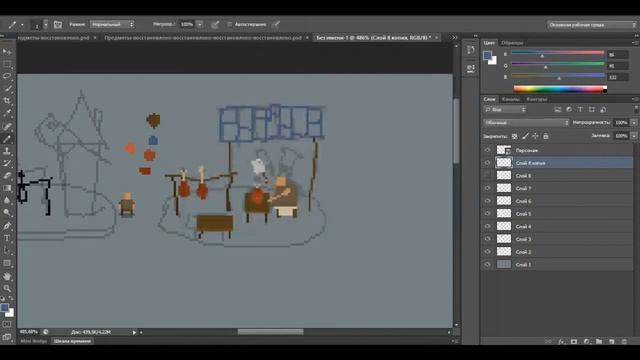Click the create new group folder icon
This screenshot has width=640, height=360.
pyautogui.click(x=599, y=341)
